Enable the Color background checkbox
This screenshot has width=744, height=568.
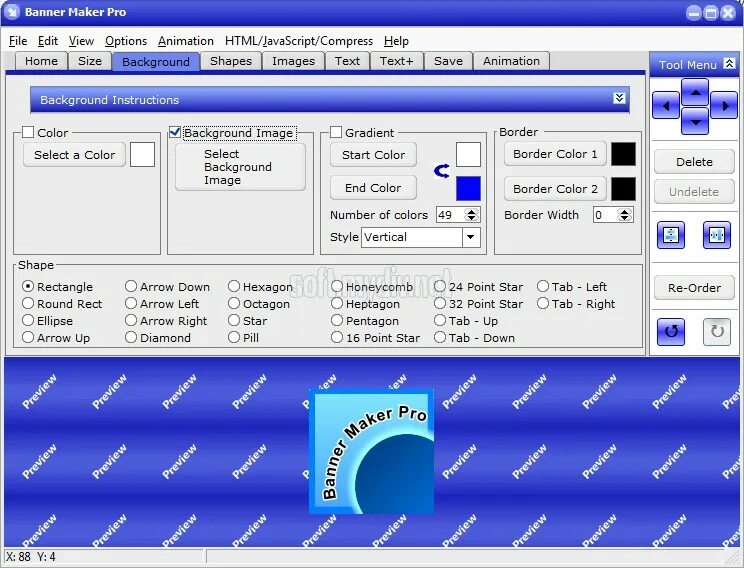tap(28, 132)
